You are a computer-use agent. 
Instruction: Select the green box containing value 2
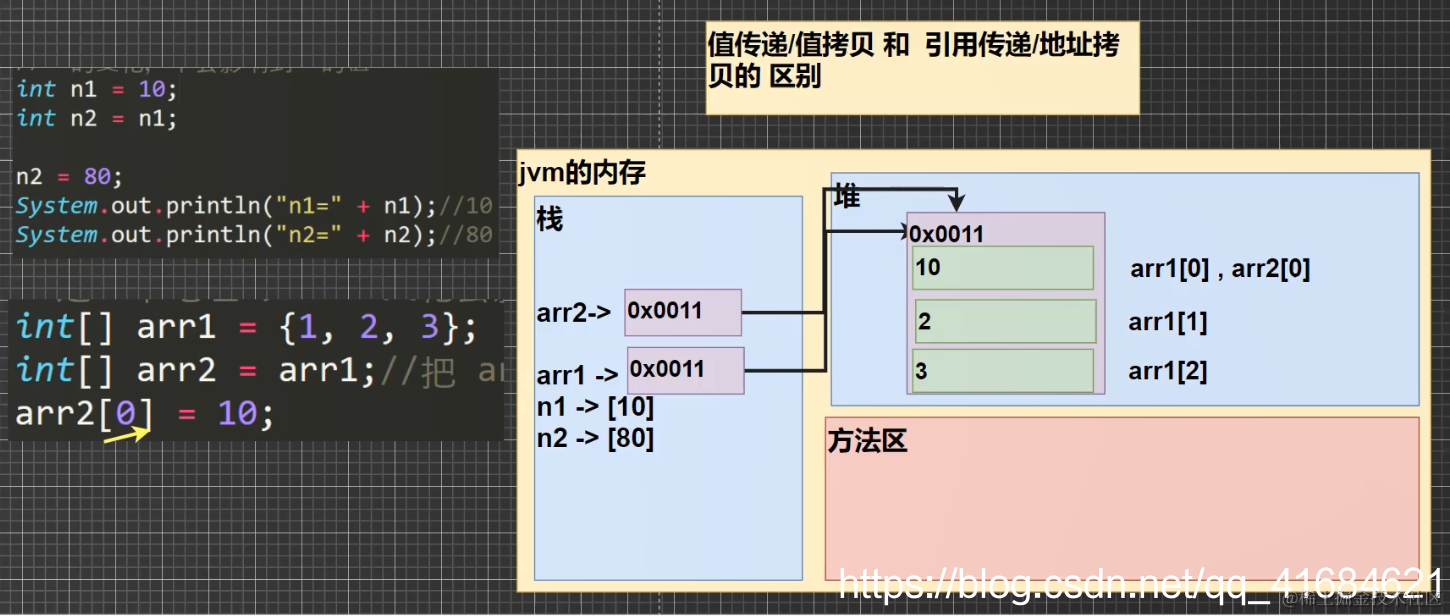click(x=1003, y=320)
